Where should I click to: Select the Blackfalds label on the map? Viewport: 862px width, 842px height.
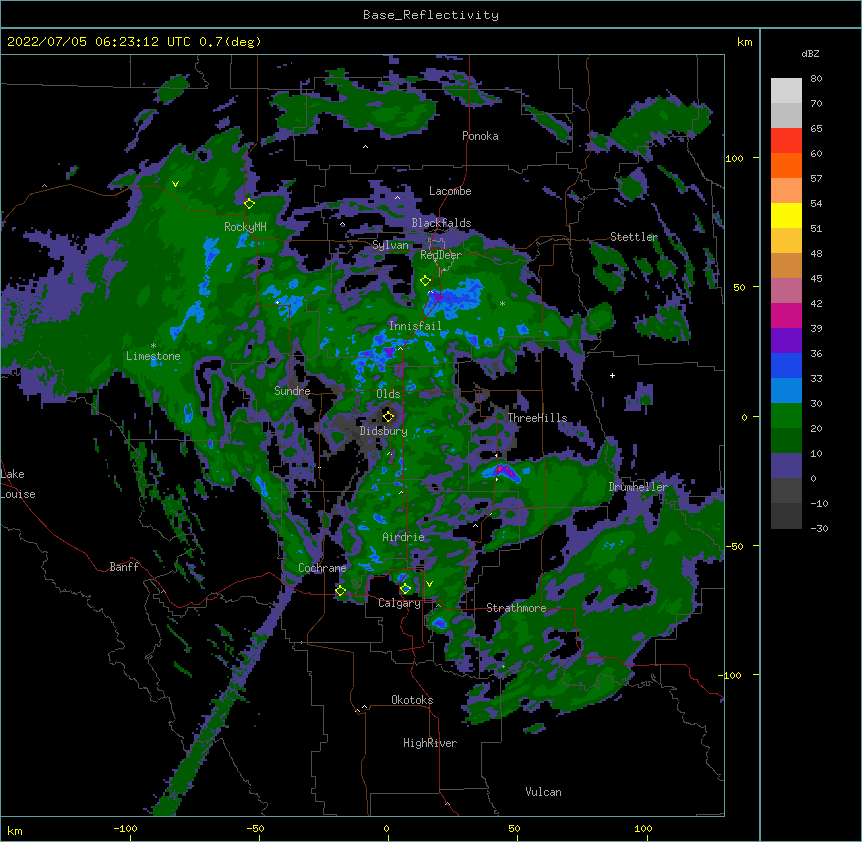click(x=441, y=223)
